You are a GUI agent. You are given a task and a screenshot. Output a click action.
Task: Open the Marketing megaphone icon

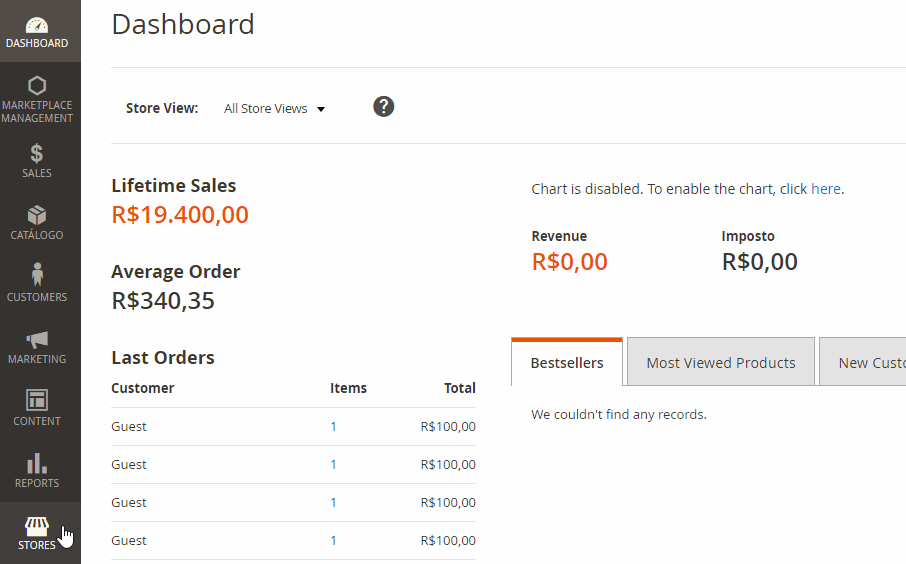[37, 339]
